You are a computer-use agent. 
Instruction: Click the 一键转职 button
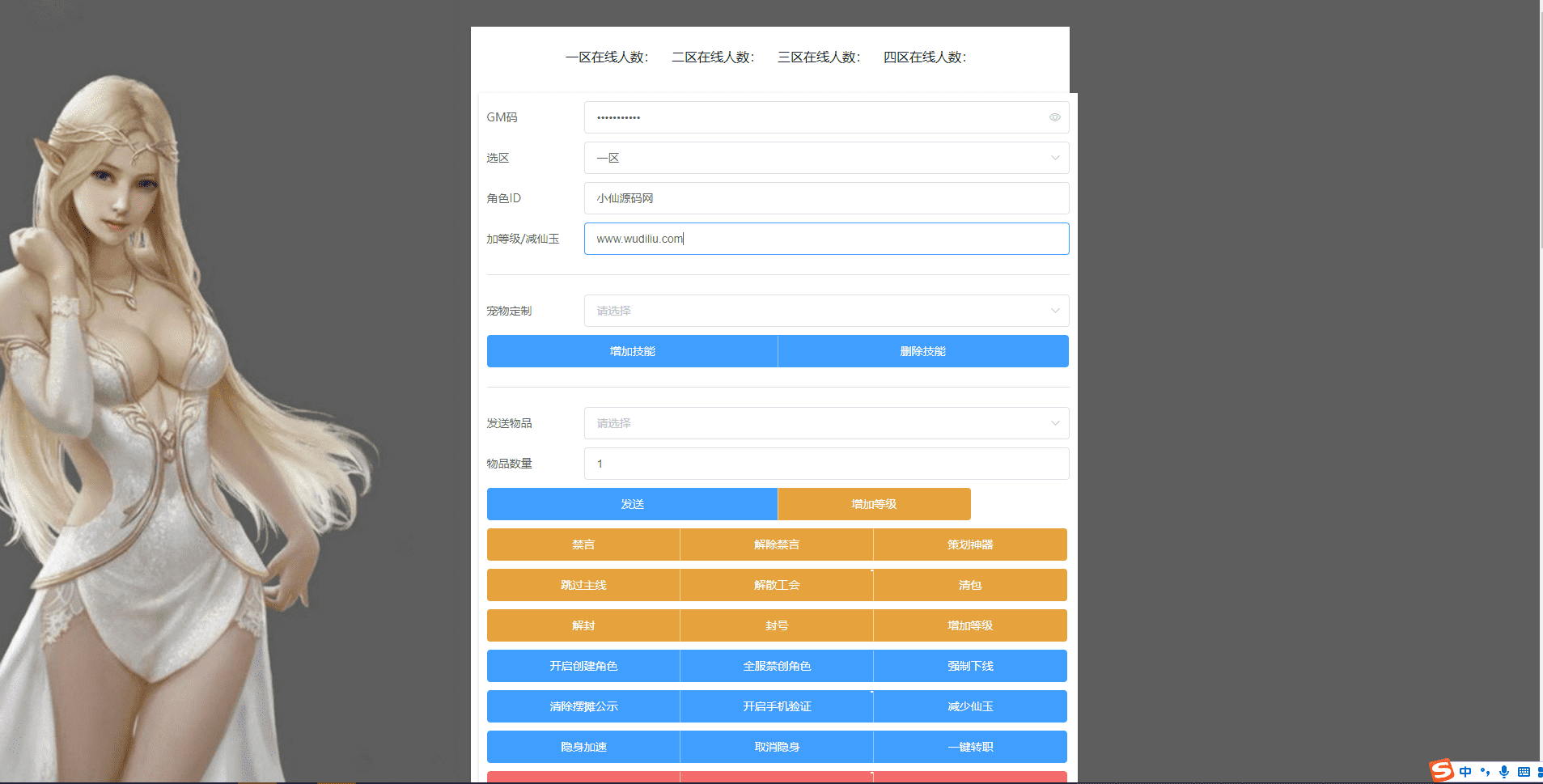970,747
